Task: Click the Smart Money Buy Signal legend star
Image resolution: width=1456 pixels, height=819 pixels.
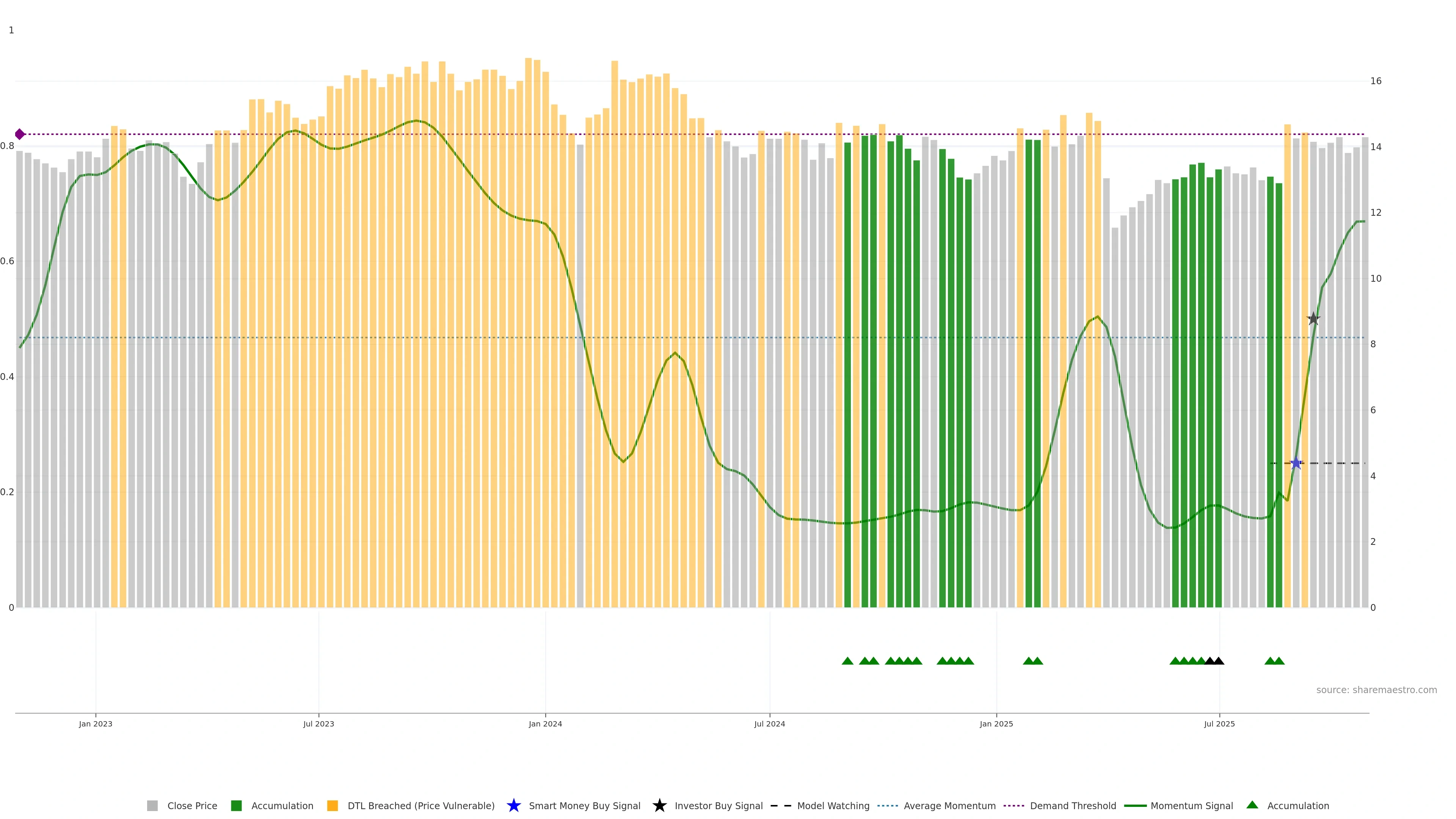Action: (513, 805)
